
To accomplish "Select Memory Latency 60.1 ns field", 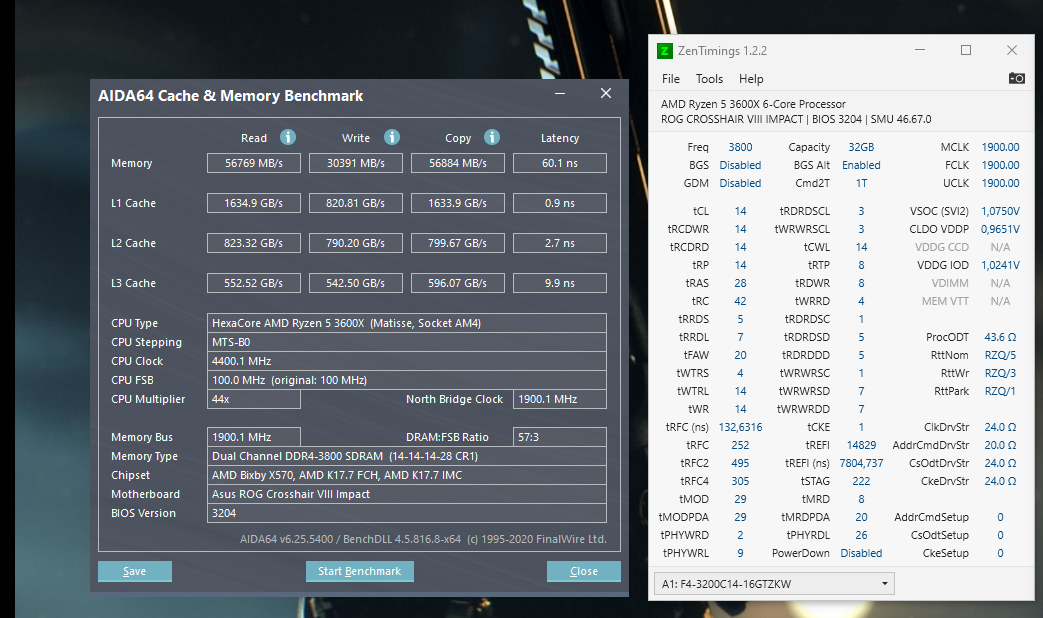I will [x=559, y=163].
